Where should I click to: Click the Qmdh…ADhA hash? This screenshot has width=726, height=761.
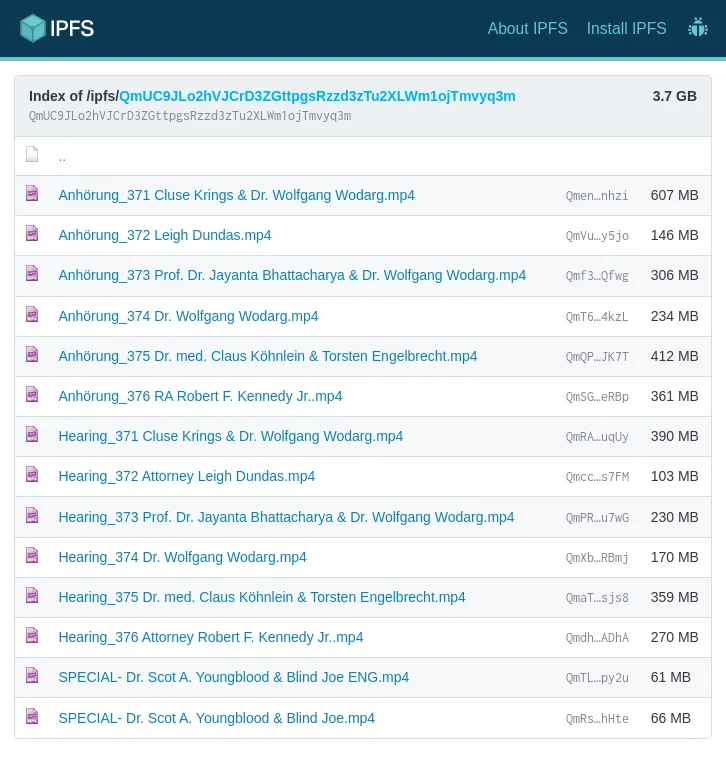[x=597, y=638]
